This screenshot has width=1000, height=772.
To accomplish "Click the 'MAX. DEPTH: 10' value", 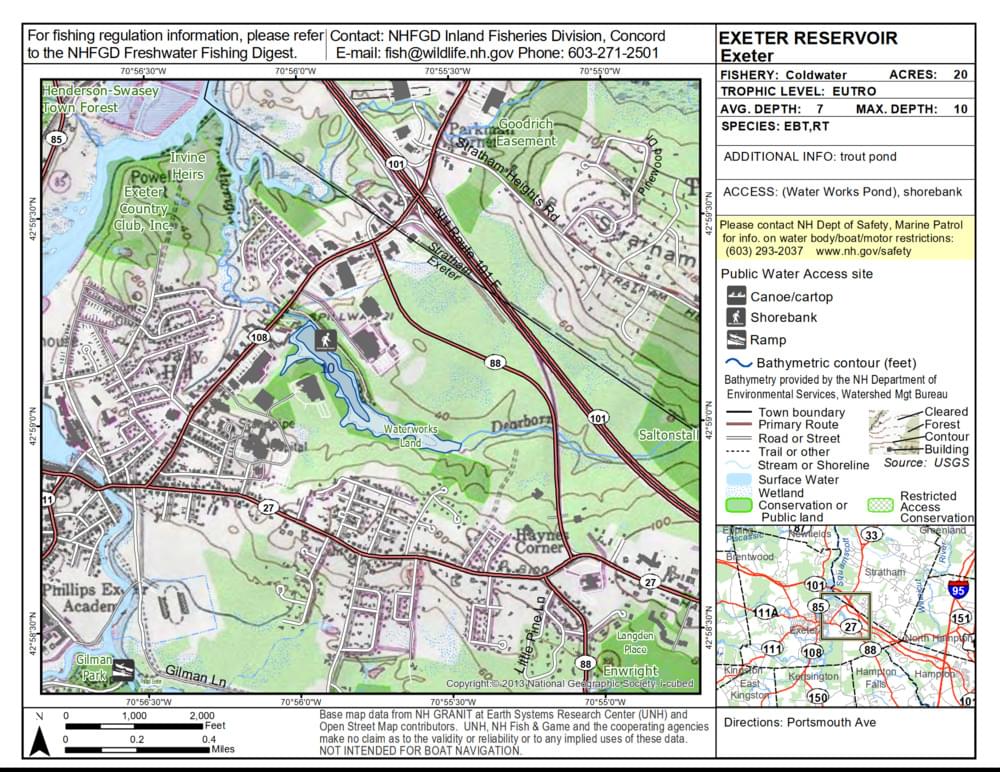I will 912,109.
